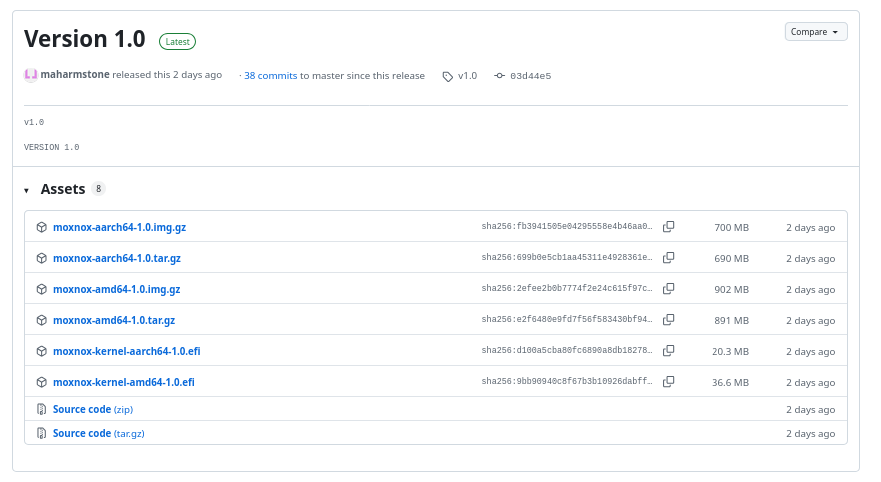Click the Assets heading

tap(63, 189)
